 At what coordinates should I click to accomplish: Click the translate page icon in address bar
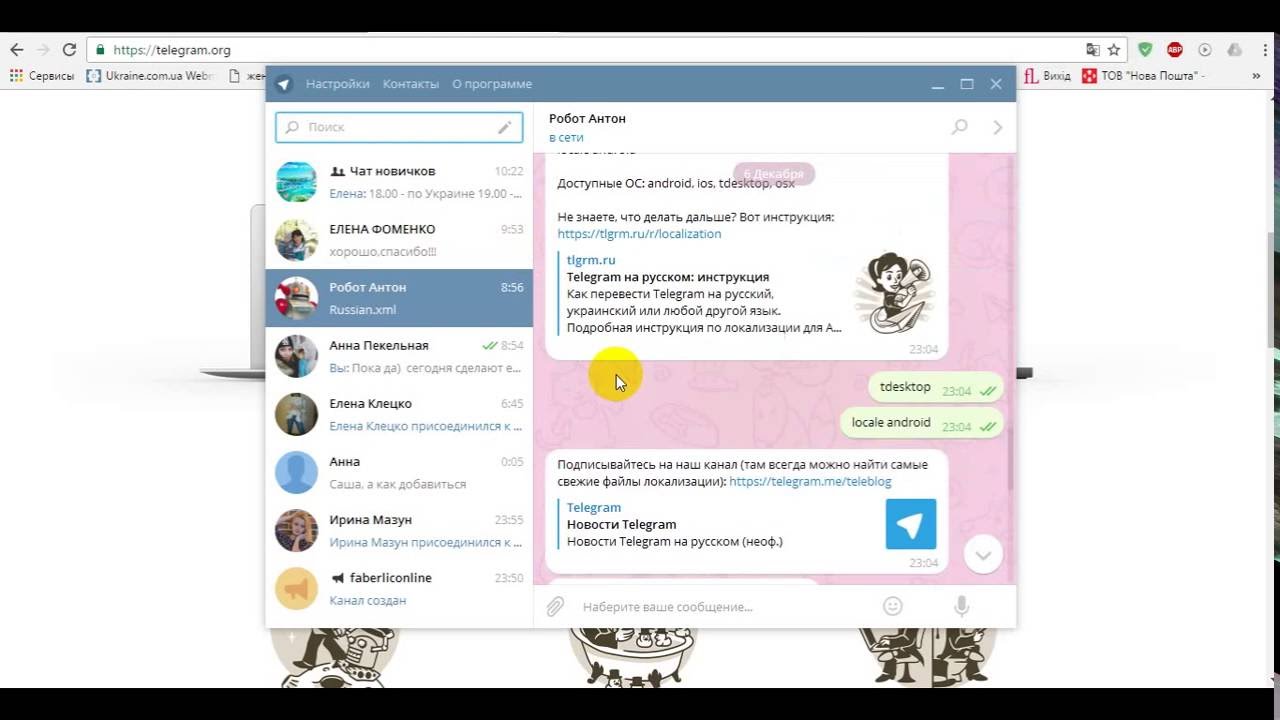(x=1093, y=50)
